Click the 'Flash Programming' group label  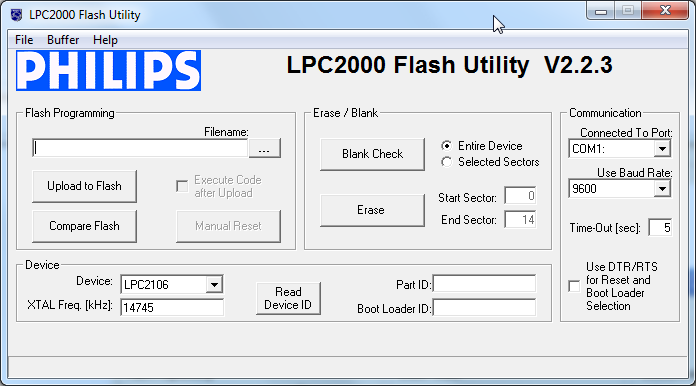click(70, 113)
